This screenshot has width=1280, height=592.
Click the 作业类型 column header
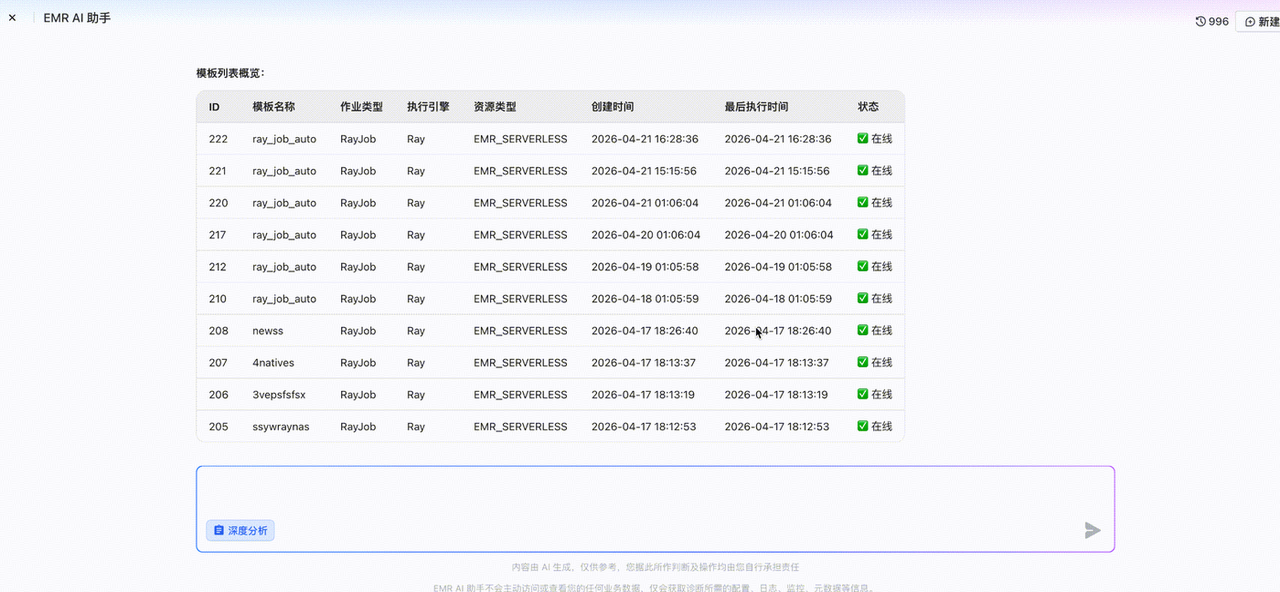(x=361, y=107)
